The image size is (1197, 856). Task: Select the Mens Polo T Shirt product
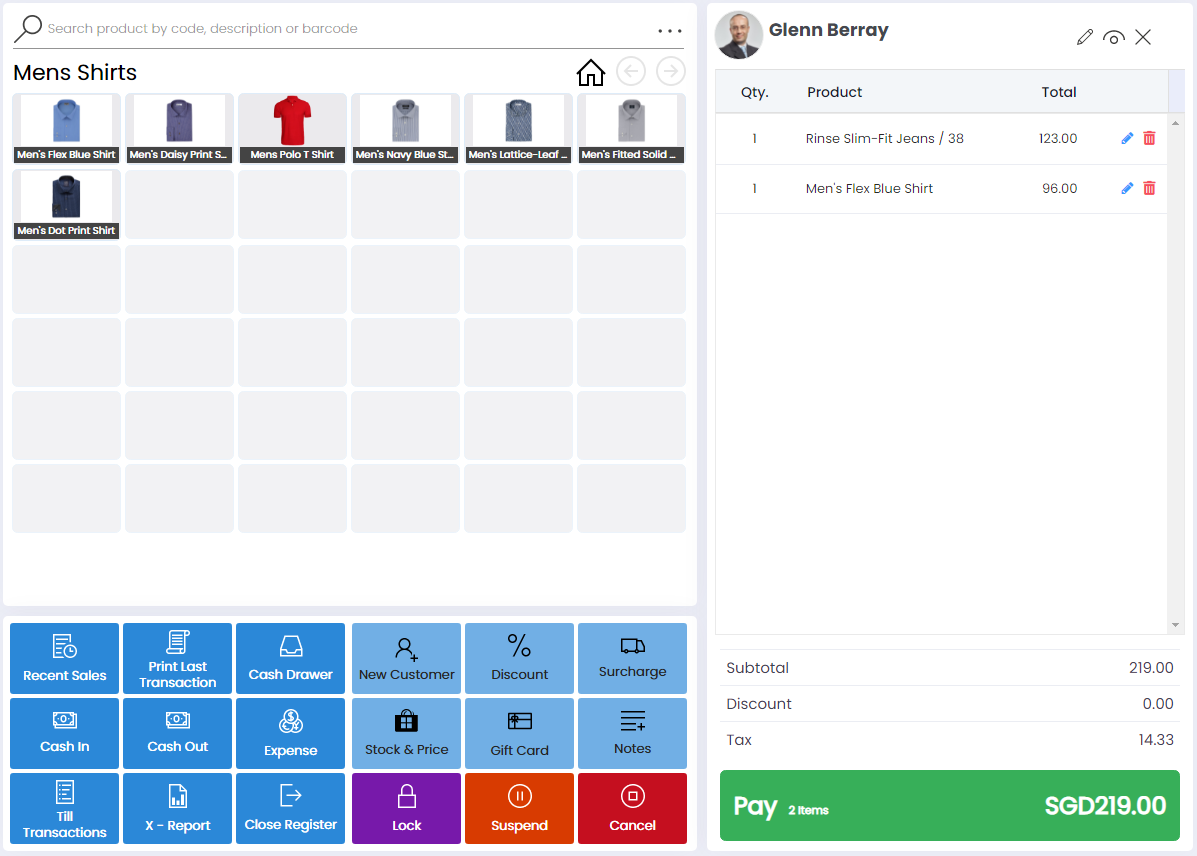coord(292,128)
